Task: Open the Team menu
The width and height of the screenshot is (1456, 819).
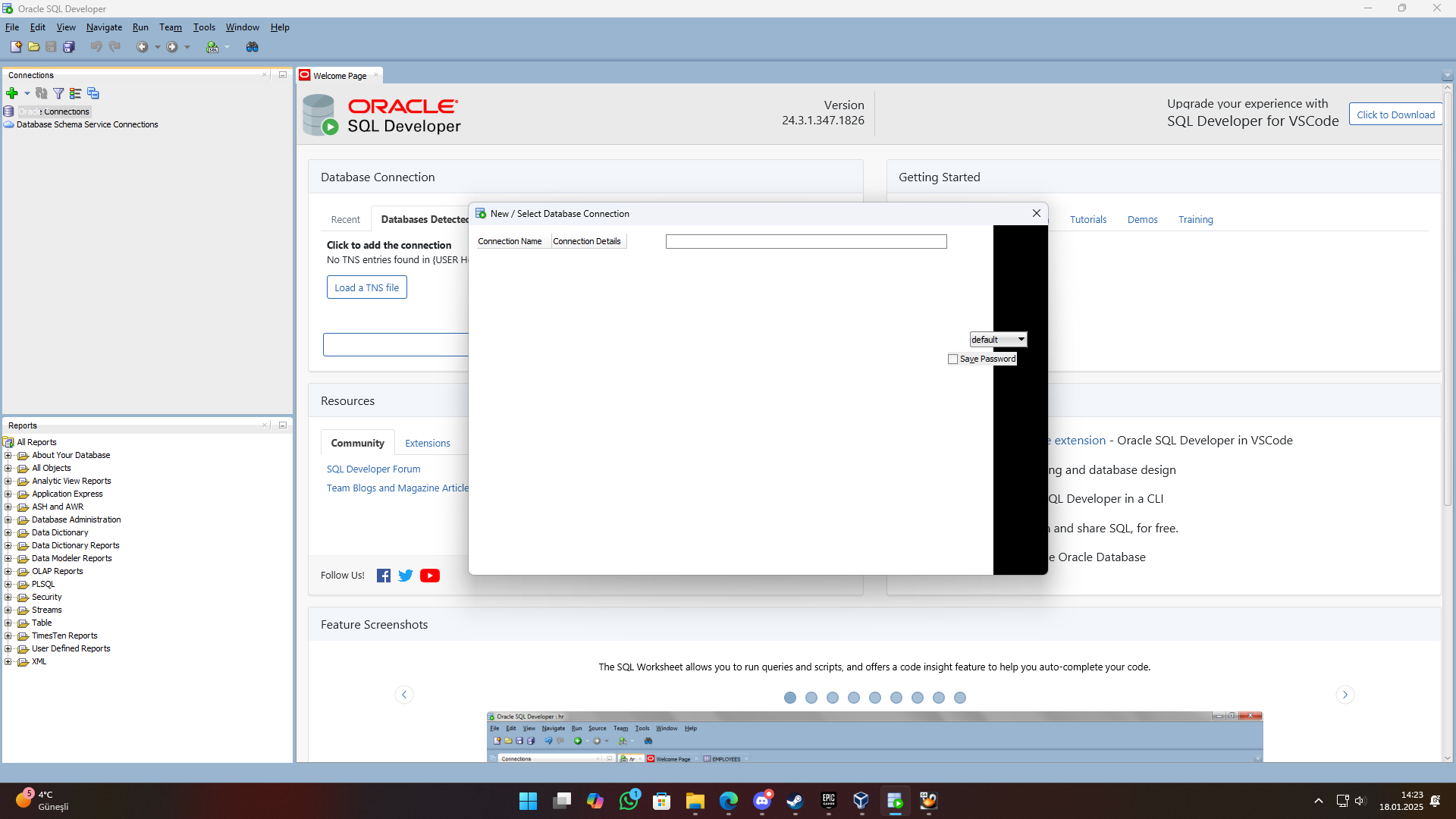Action: coord(171,27)
